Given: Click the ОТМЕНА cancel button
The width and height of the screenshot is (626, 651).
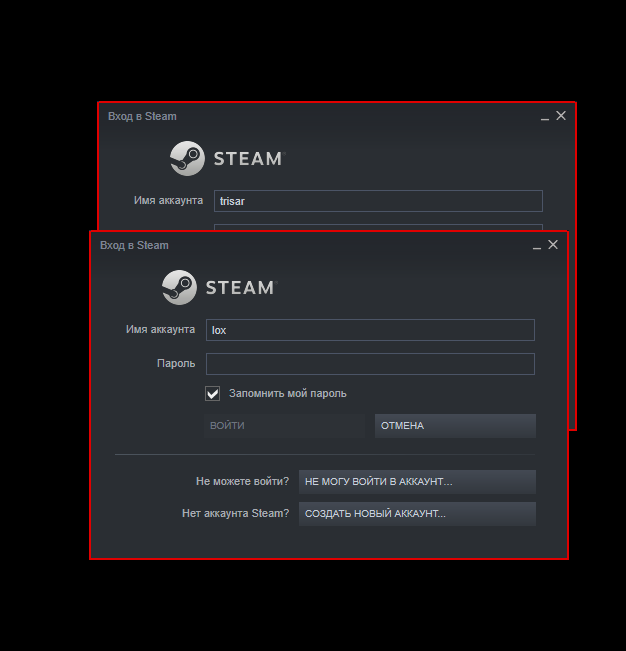Looking at the screenshot, I should 455,426.
